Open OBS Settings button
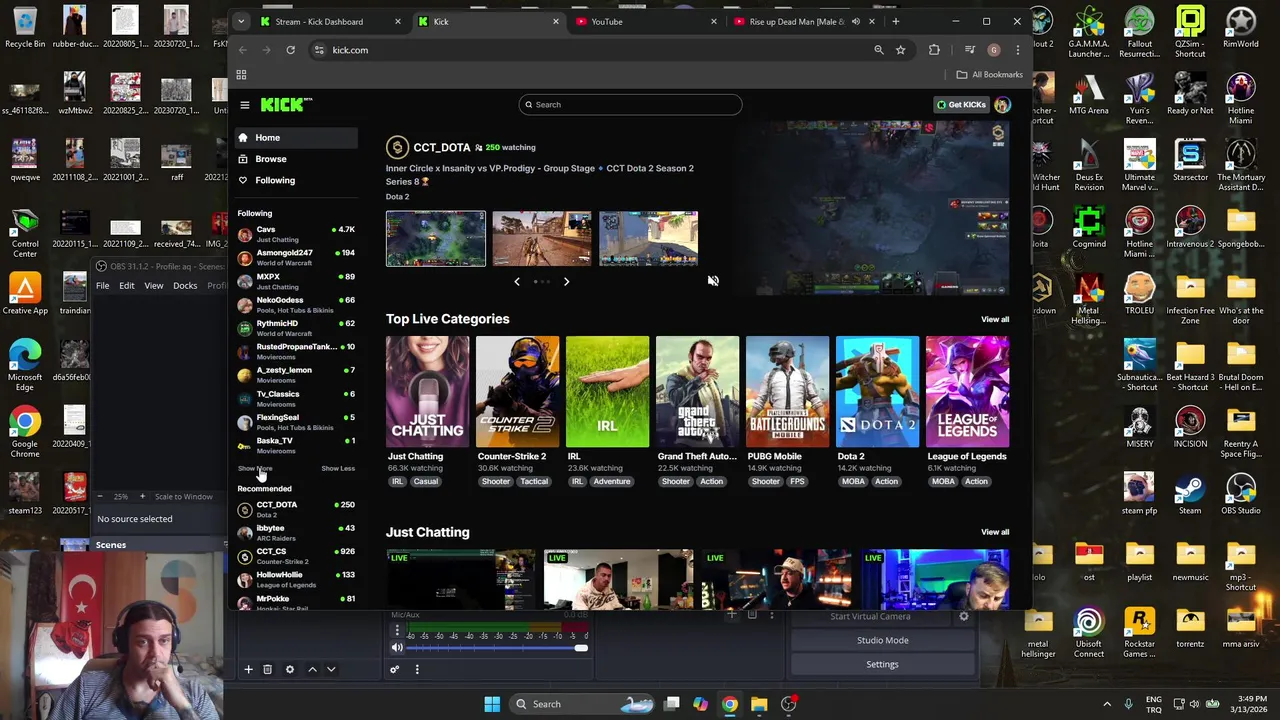 [883, 665]
